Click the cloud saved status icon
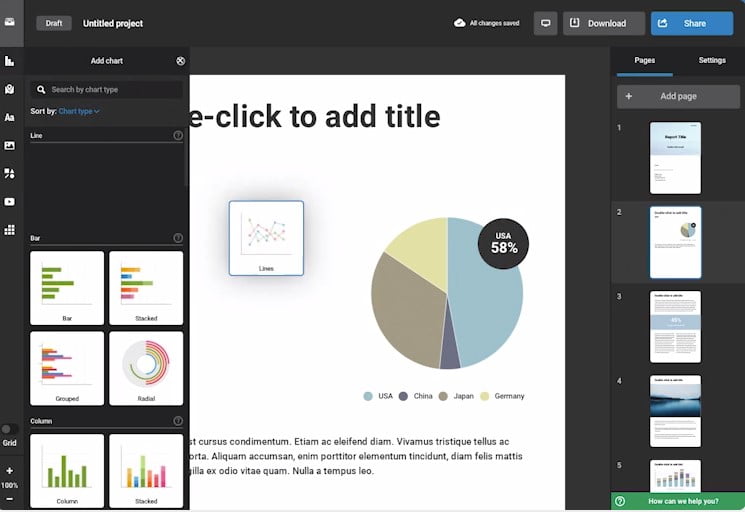The height and width of the screenshot is (512, 745). pyautogui.click(x=459, y=23)
